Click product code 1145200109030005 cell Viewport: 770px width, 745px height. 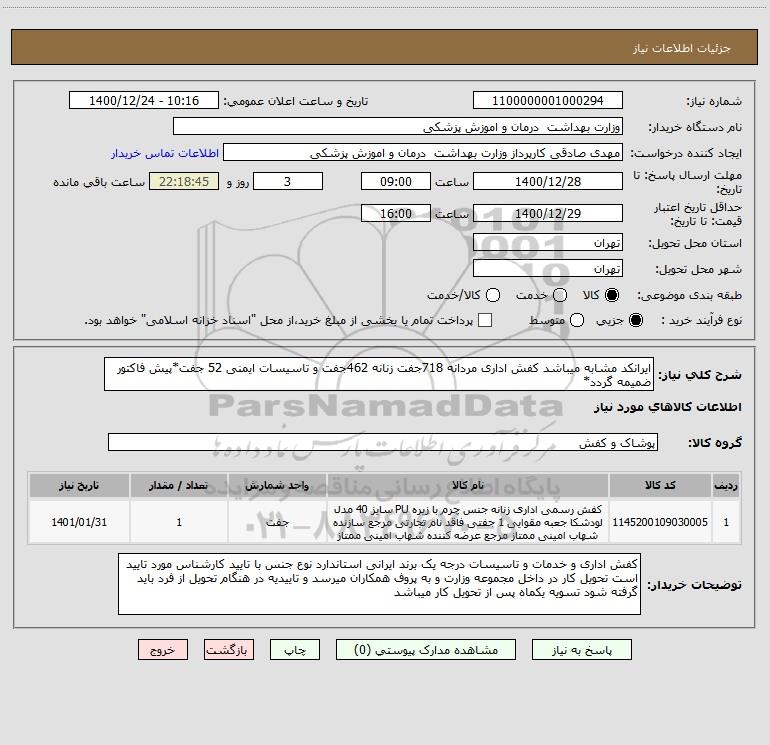click(x=660, y=522)
